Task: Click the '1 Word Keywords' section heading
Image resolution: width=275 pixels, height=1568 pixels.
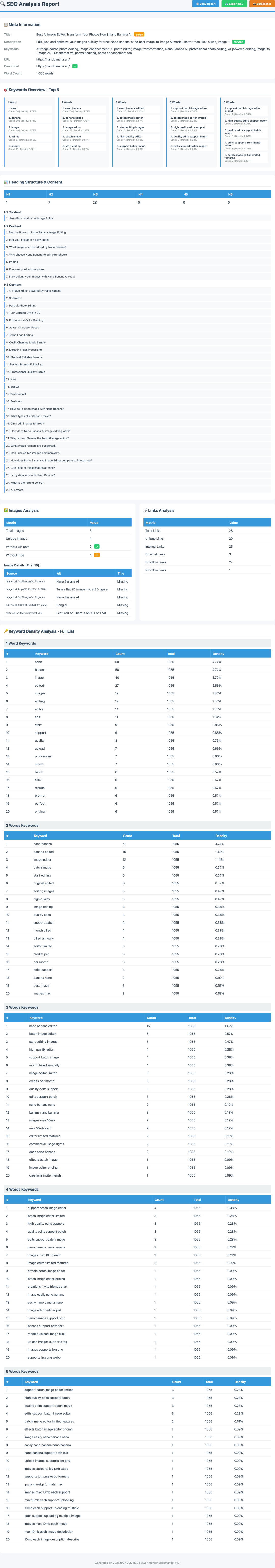Action: click(21, 643)
